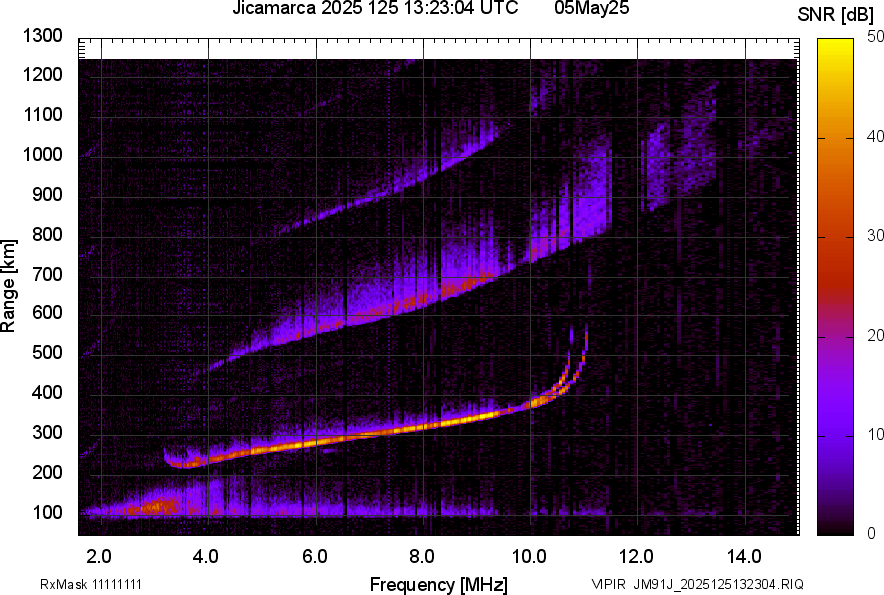
Task: Click the colorbar tick label '30'
Action: [875, 235]
